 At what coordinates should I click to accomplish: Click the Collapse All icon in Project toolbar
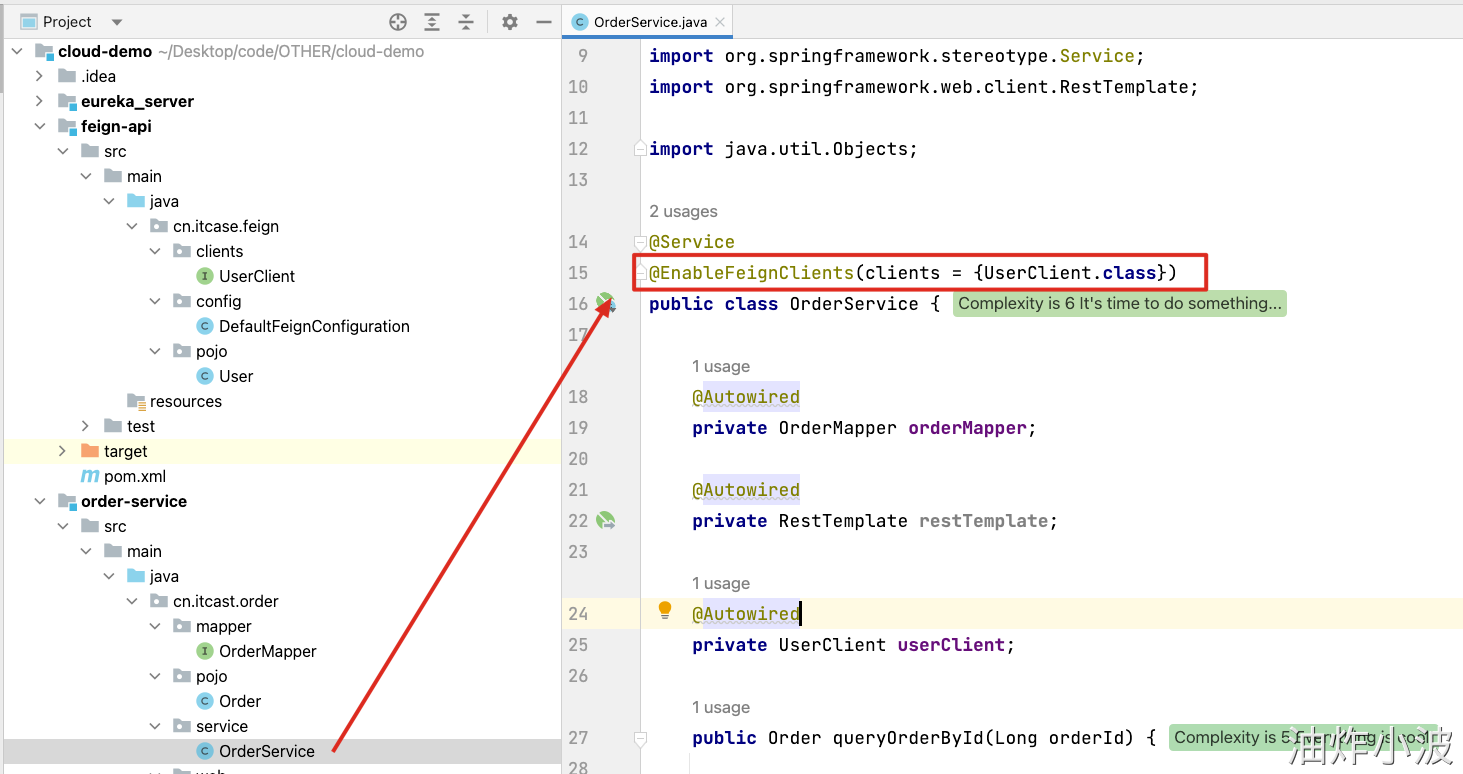[x=466, y=22]
